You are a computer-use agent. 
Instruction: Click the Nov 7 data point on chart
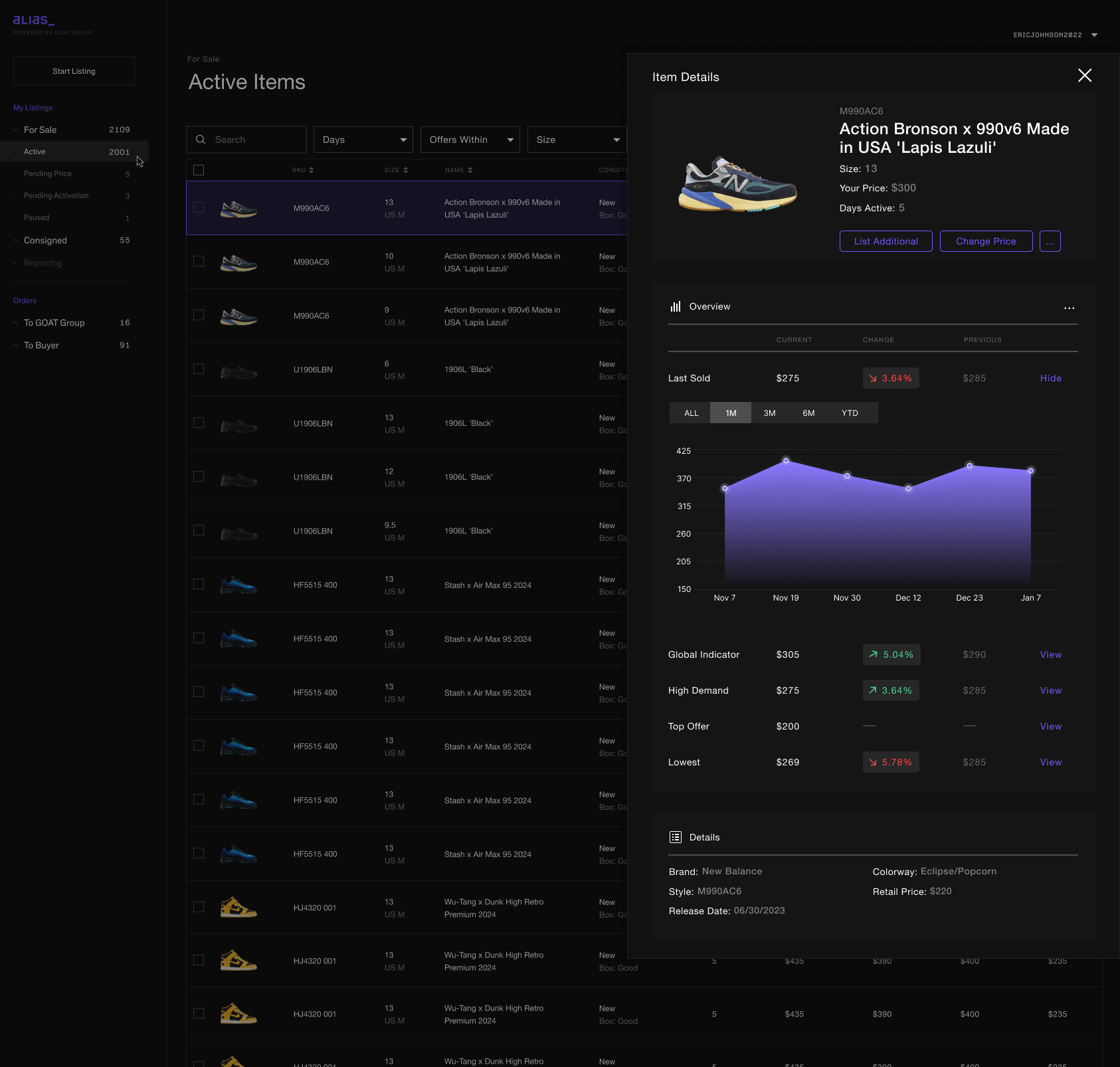(725, 488)
